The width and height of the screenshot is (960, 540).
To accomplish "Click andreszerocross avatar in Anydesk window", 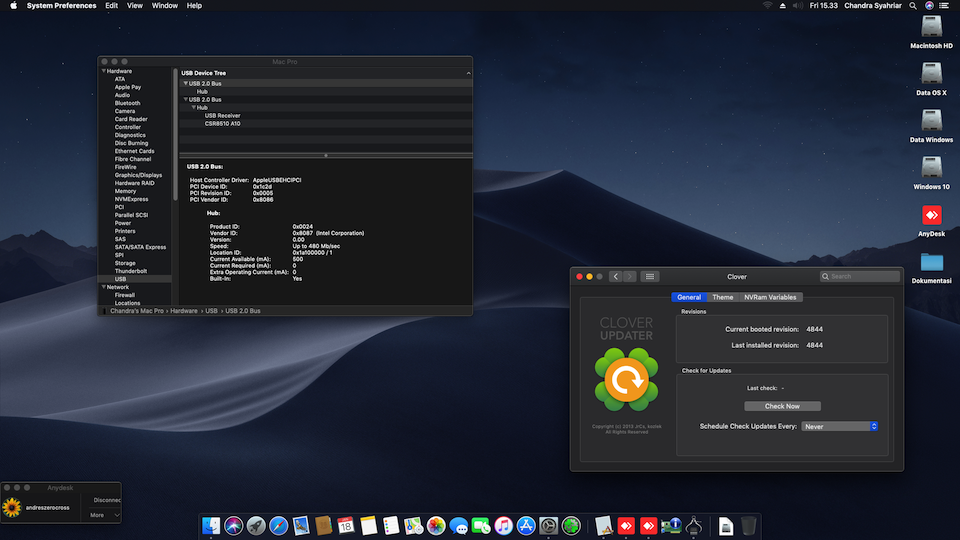I will tap(12, 508).
